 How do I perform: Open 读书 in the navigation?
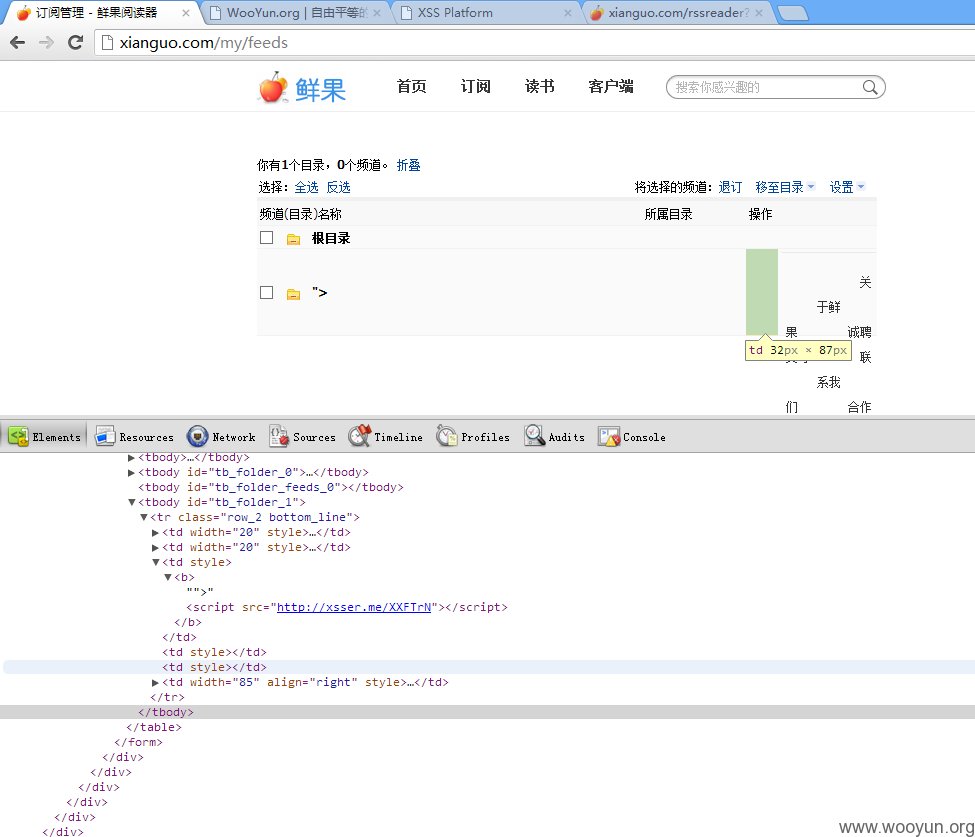(x=540, y=86)
